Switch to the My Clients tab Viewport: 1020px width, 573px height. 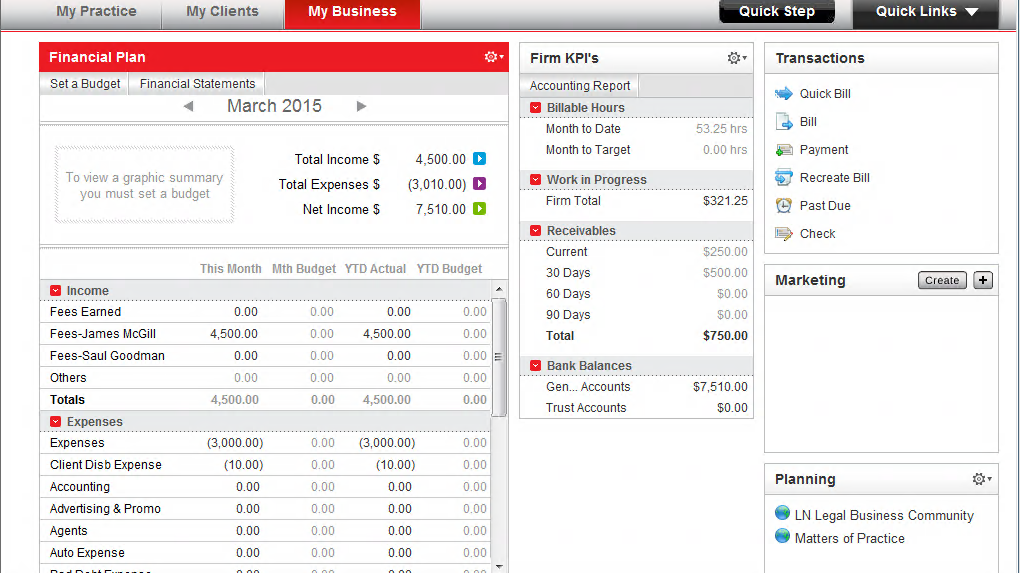222,13
